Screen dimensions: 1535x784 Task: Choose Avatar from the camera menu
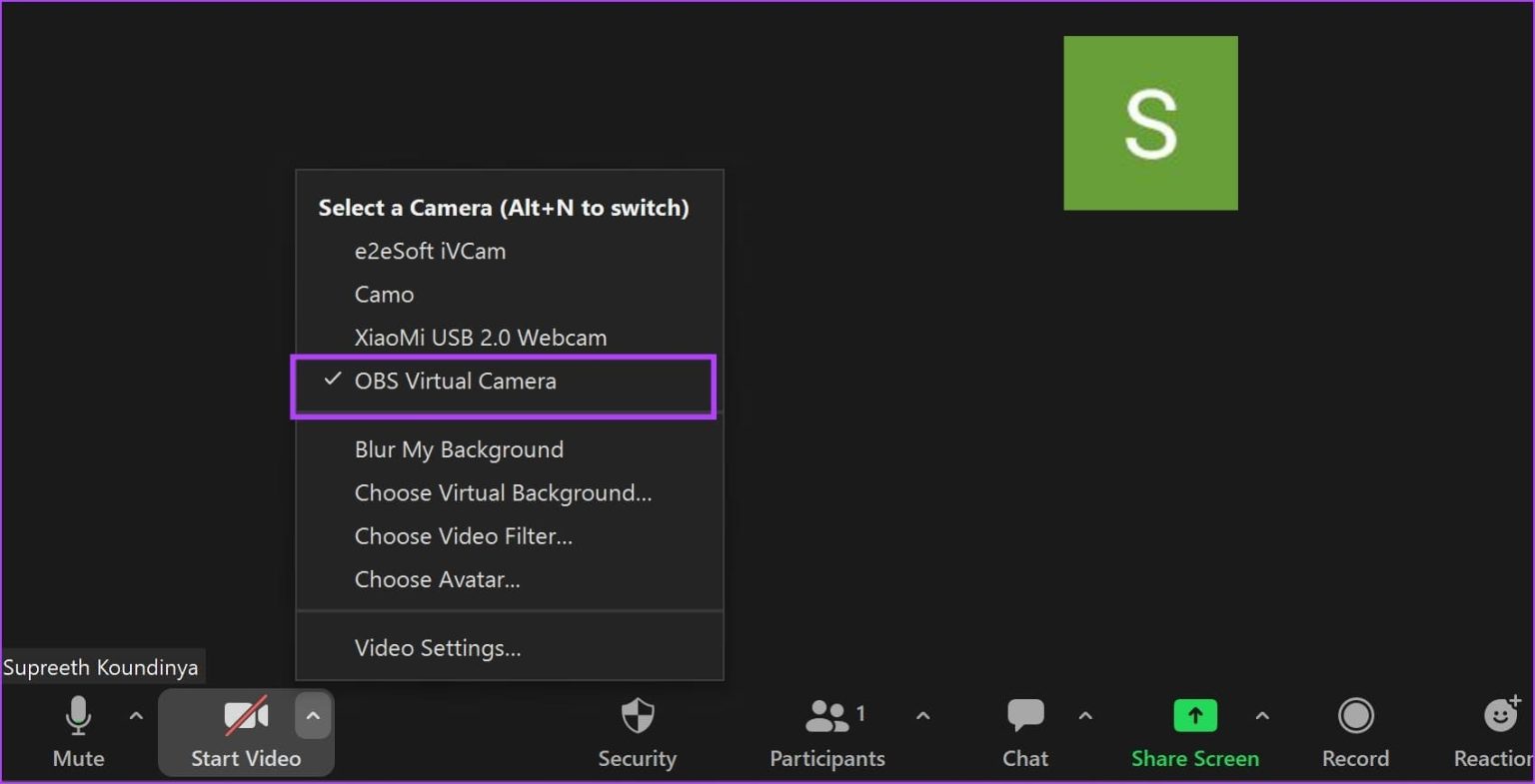pos(437,579)
